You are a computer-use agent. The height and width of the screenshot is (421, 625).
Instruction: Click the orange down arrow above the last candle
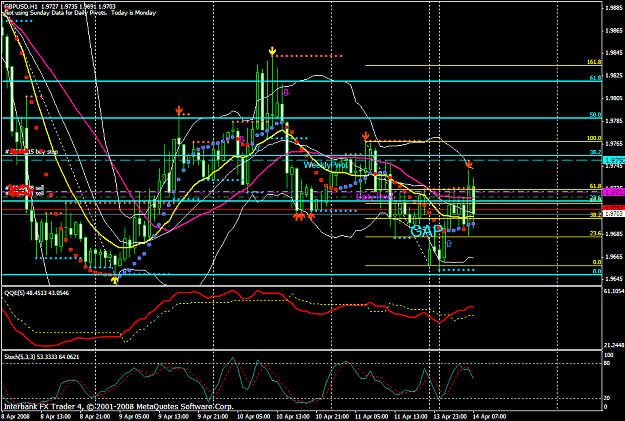469,164
